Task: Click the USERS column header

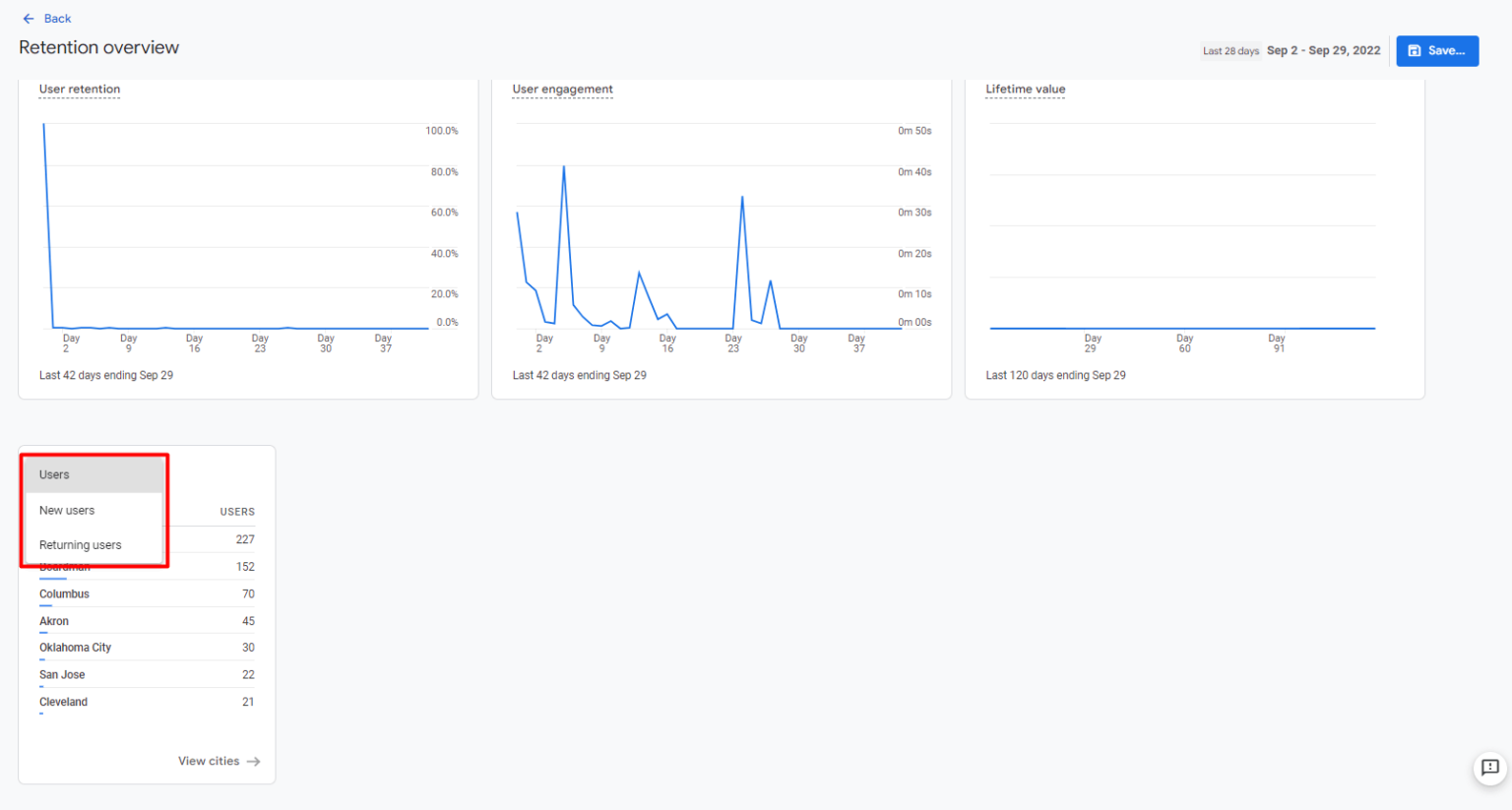Action: coord(237,512)
